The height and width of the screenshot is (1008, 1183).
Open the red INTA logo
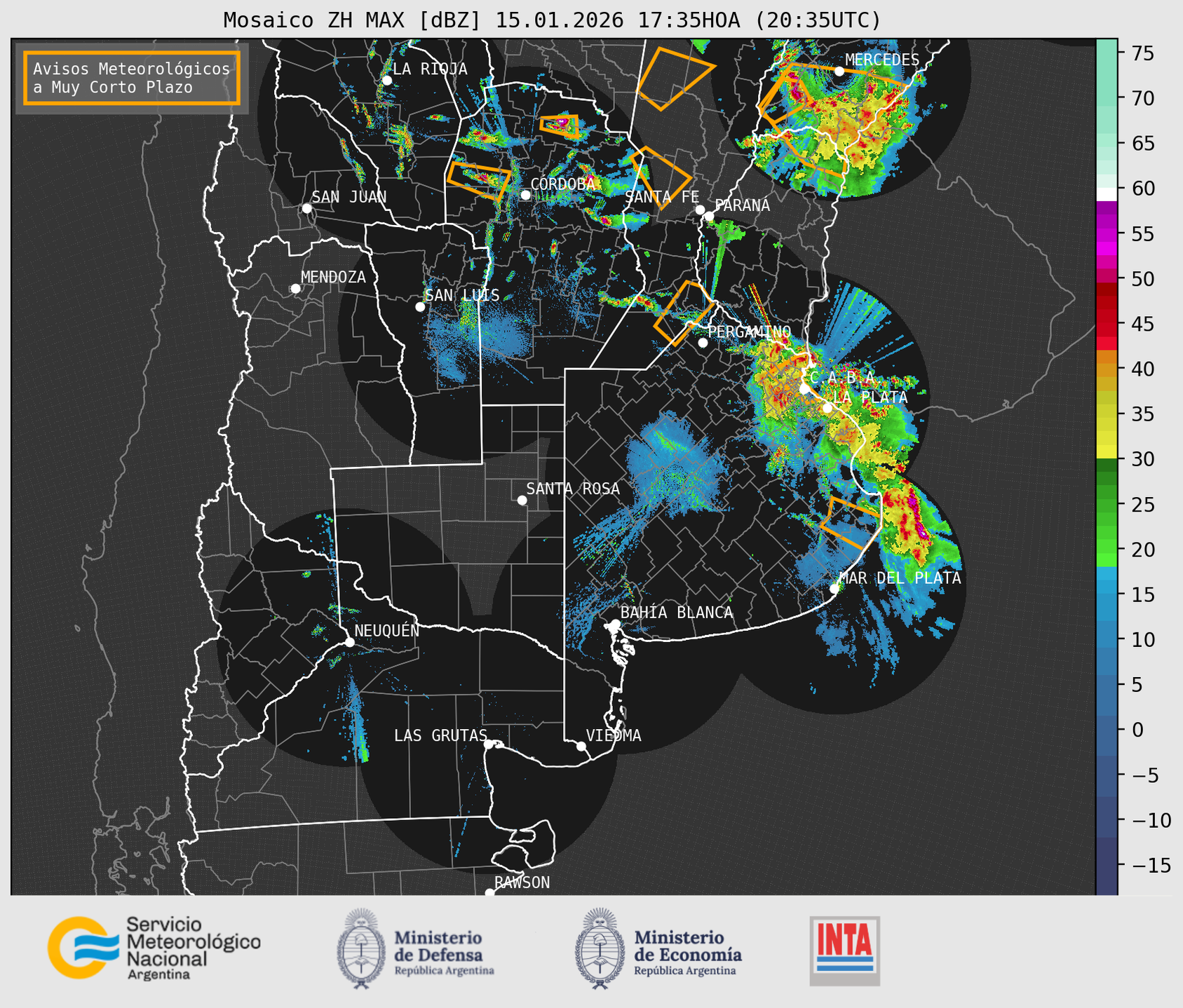(x=844, y=951)
